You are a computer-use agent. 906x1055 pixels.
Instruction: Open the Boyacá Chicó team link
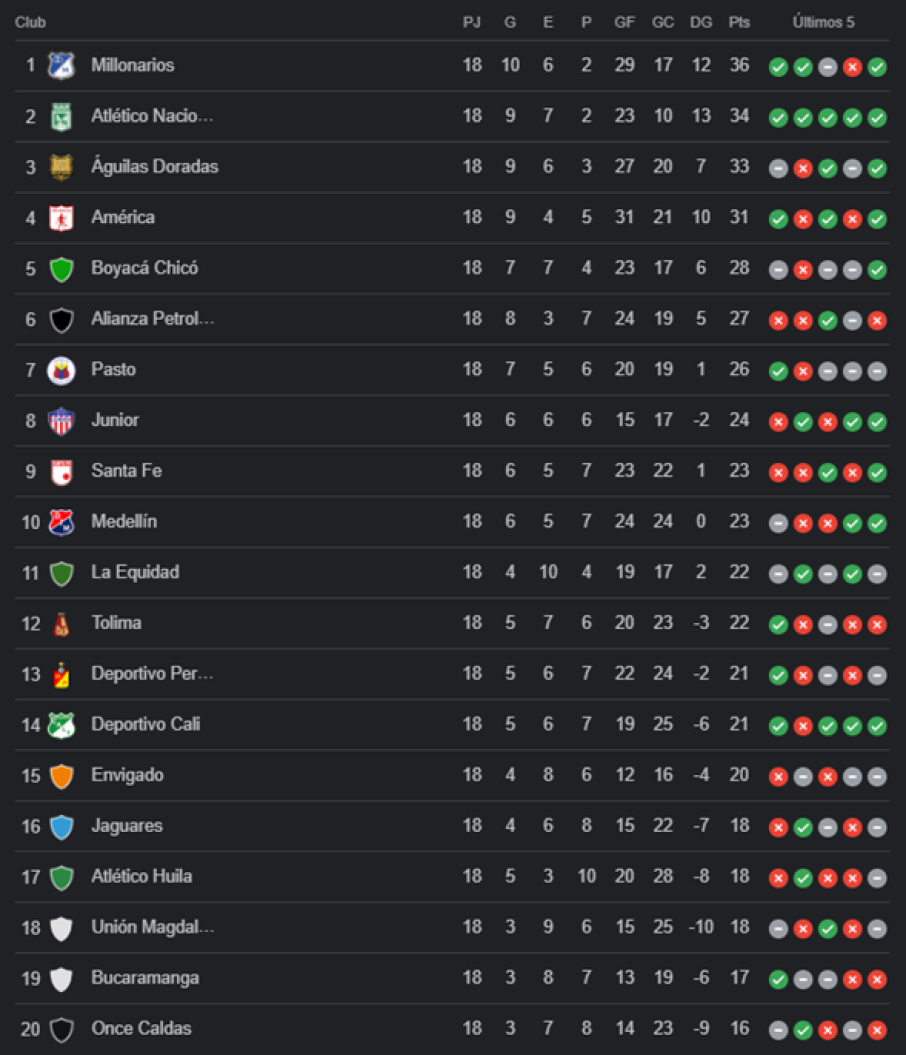point(144,268)
